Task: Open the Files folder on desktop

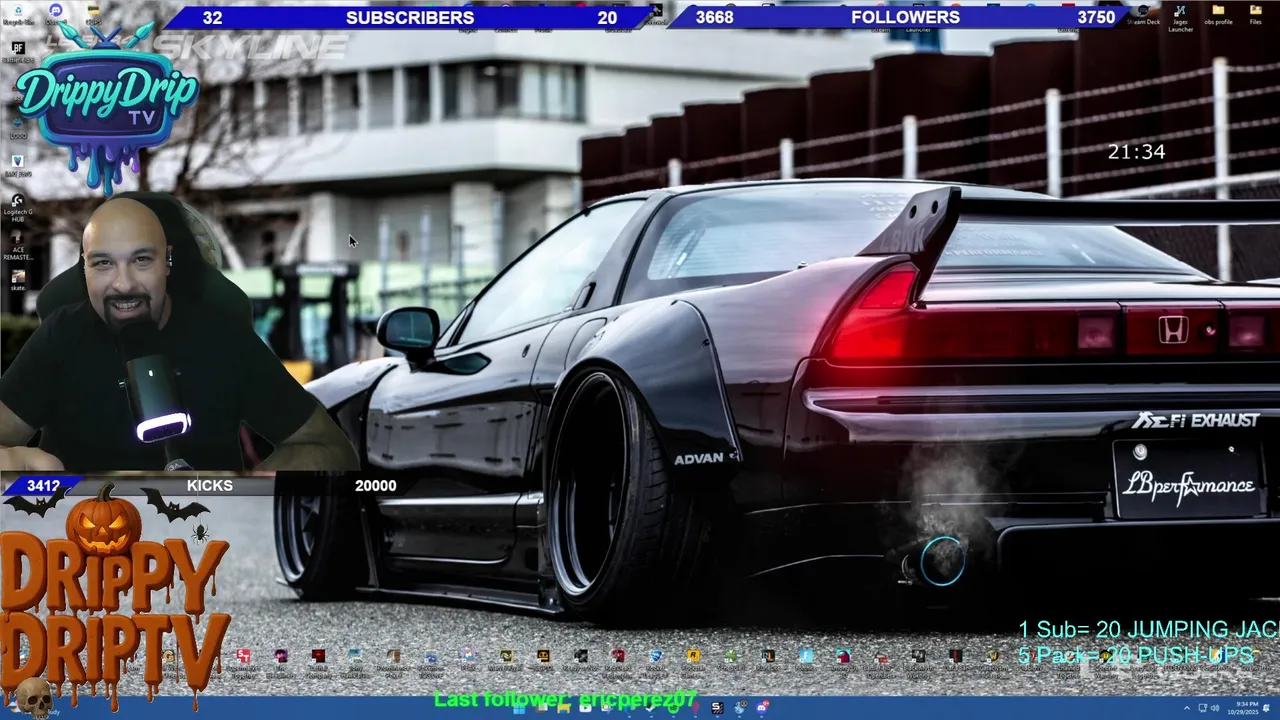Action: [1256, 15]
